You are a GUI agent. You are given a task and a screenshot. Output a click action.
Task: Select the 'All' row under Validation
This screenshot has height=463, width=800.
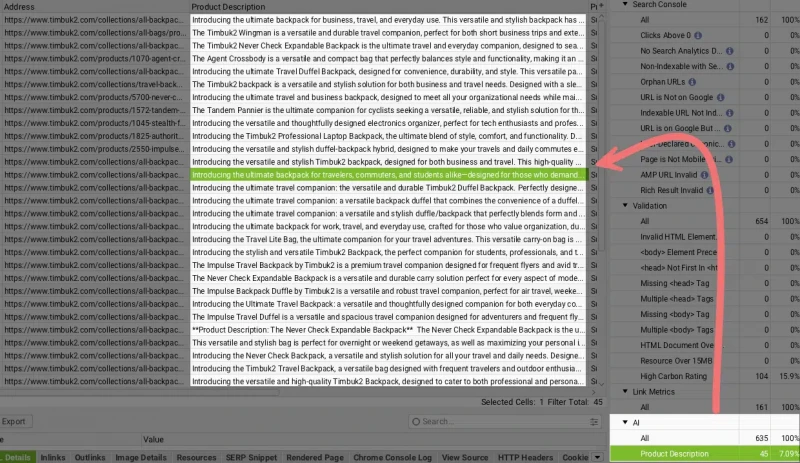(705, 221)
